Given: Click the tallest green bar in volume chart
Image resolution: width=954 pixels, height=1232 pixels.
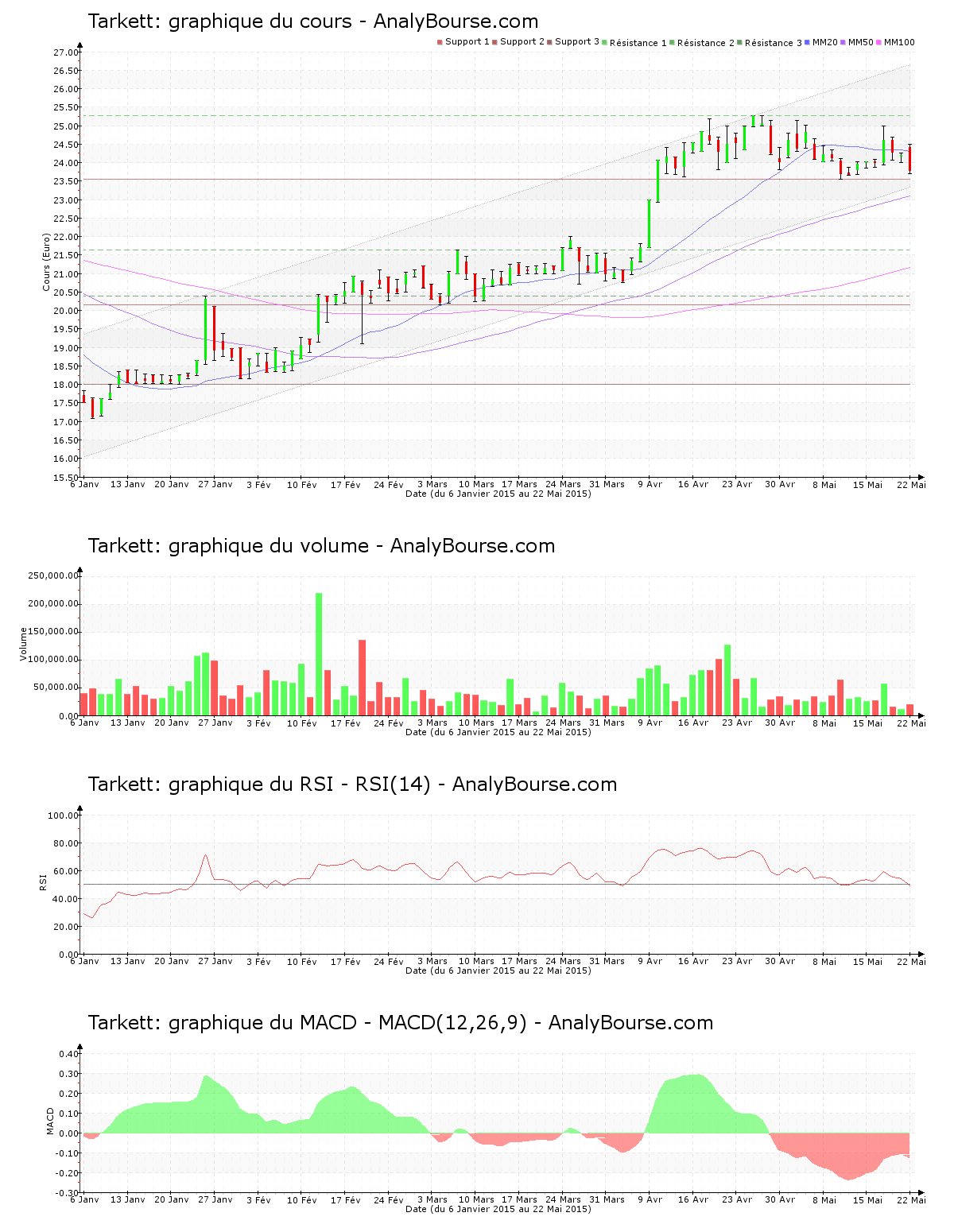Looking at the screenshot, I should pyautogui.click(x=319, y=654).
